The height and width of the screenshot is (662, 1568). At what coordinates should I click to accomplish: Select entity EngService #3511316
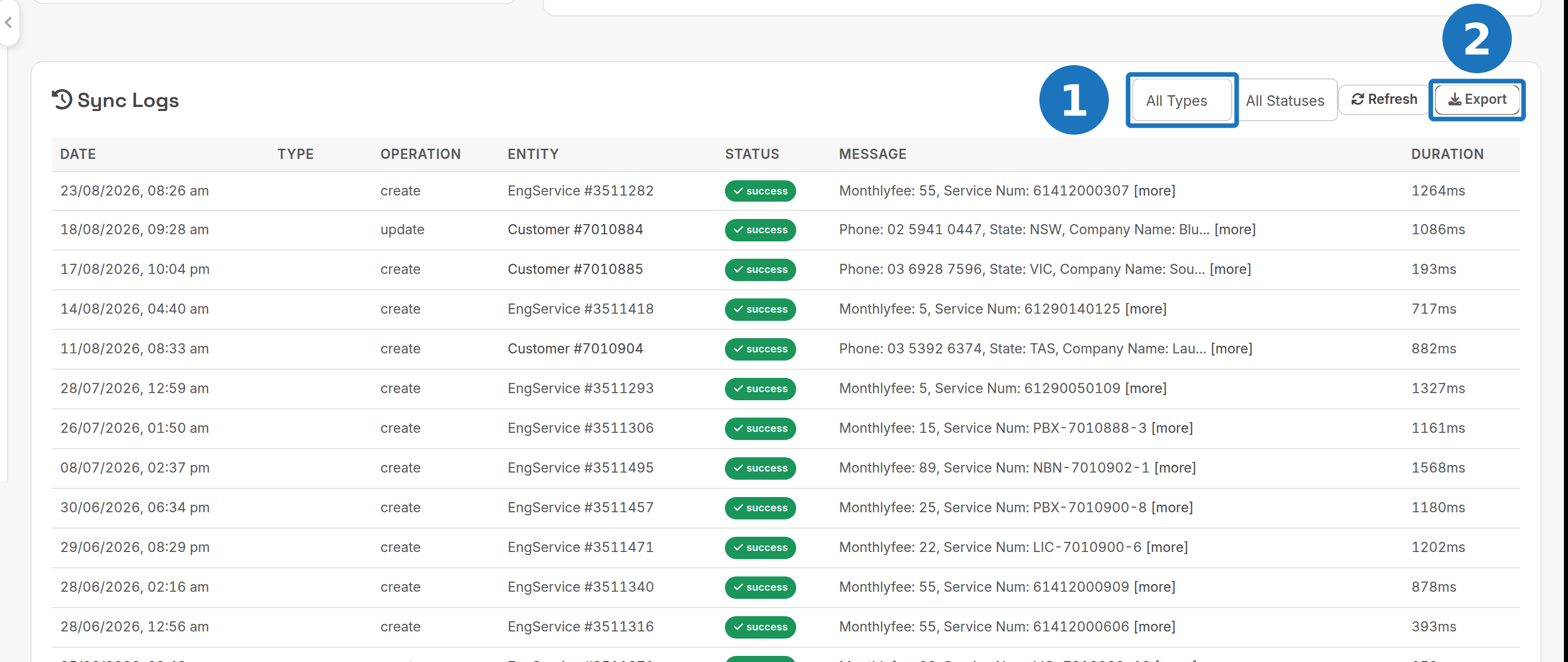(x=581, y=627)
